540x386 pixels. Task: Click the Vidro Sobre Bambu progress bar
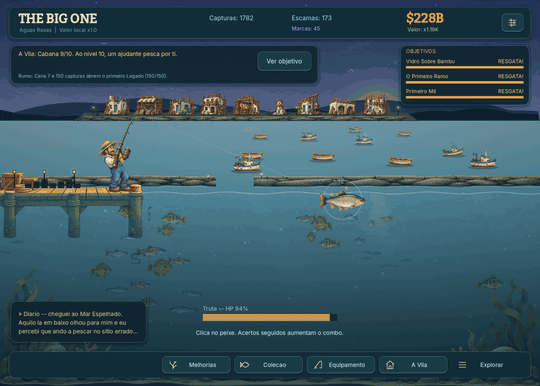click(x=465, y=67)
